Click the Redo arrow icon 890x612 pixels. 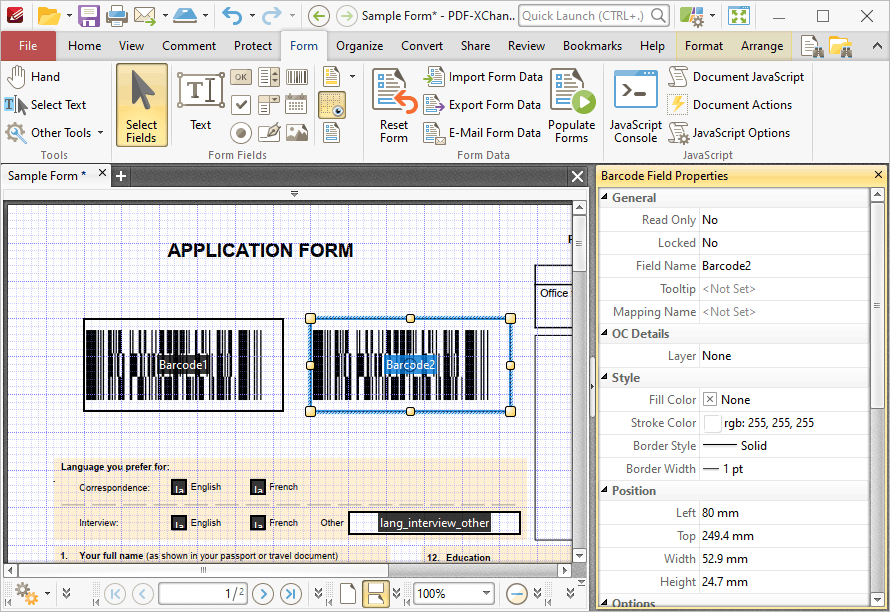[x=272, y=16]
